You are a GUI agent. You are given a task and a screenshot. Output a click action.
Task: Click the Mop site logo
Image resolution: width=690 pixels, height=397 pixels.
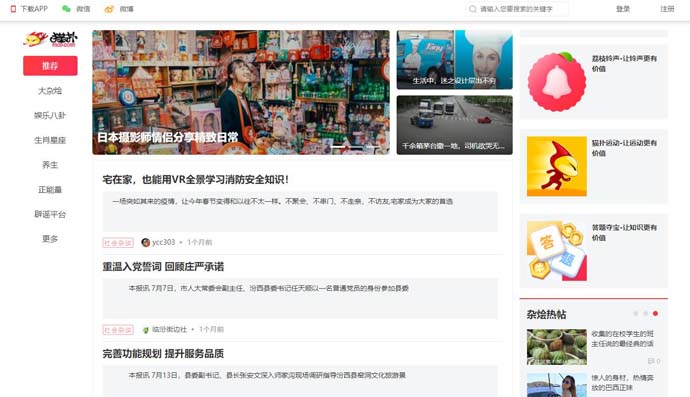[x=50, y=39]
